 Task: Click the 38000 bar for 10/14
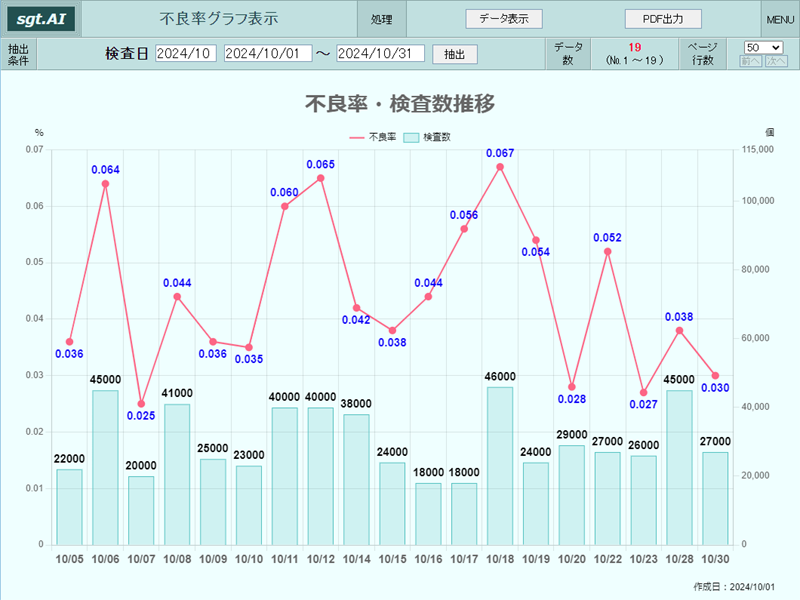click(356, 479)
